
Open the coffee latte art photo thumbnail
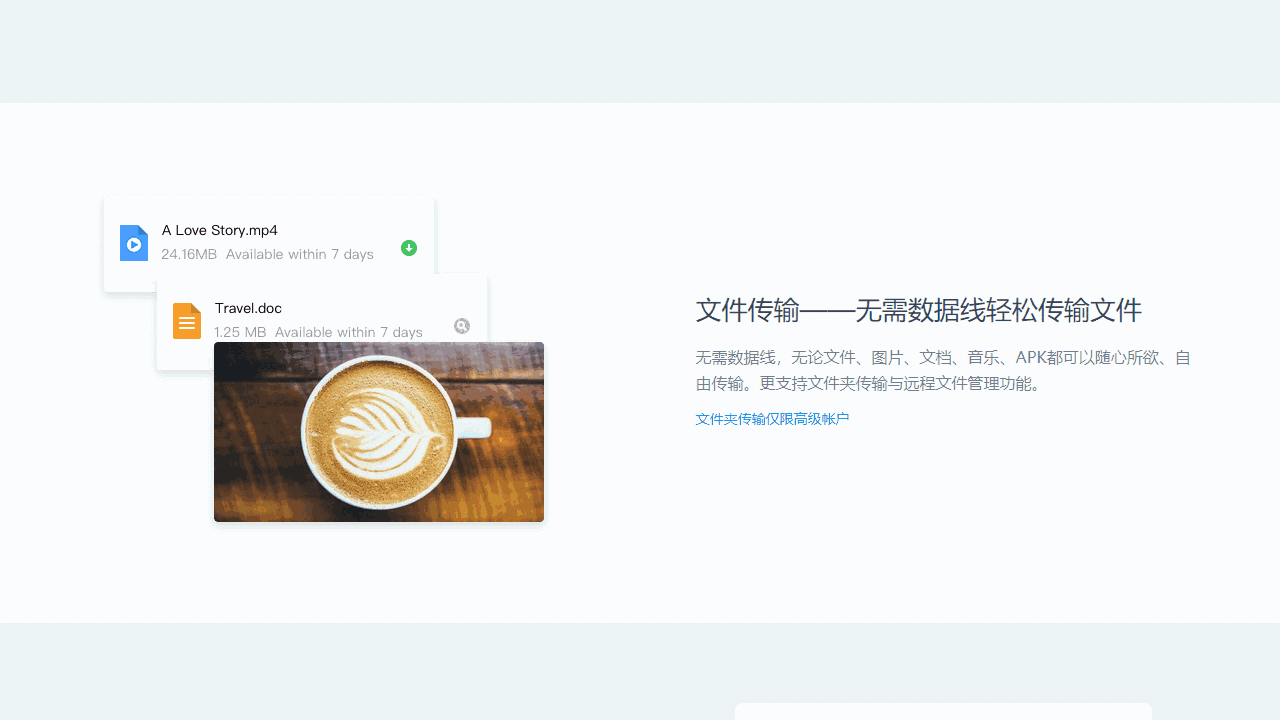point(378,432)
